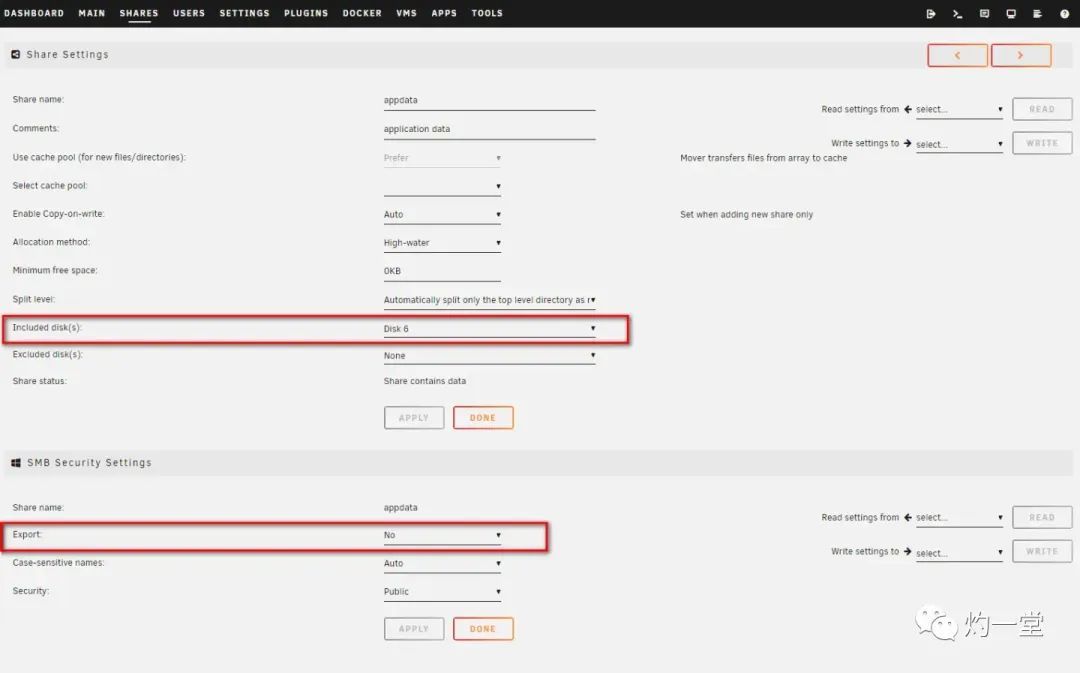Go to next share with right arrow

[1020, 56]
